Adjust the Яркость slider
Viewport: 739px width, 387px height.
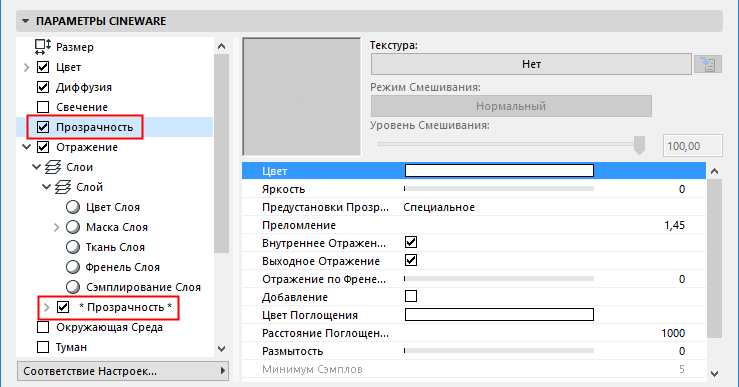tap(499, 189)
